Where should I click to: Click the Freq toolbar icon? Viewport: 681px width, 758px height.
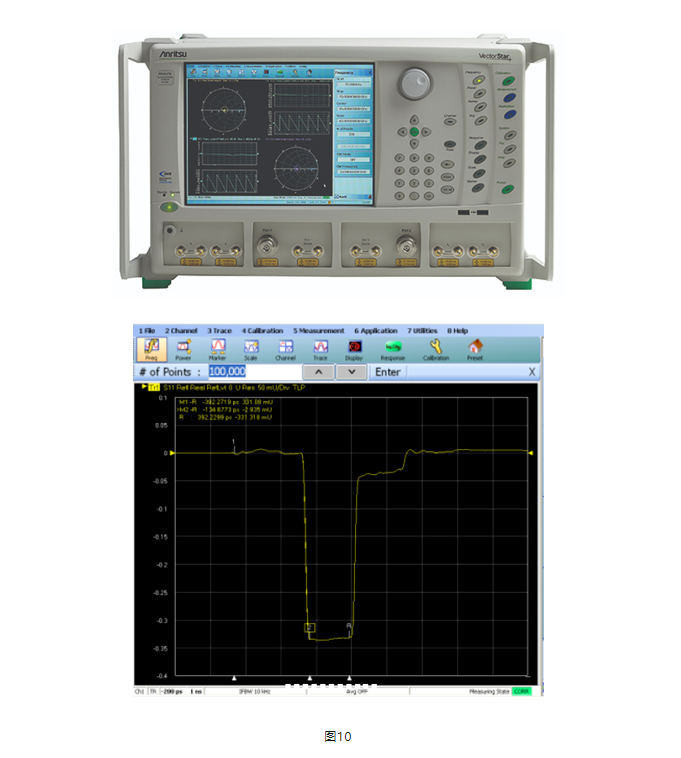pyautogui.click(x=153, y=347)
